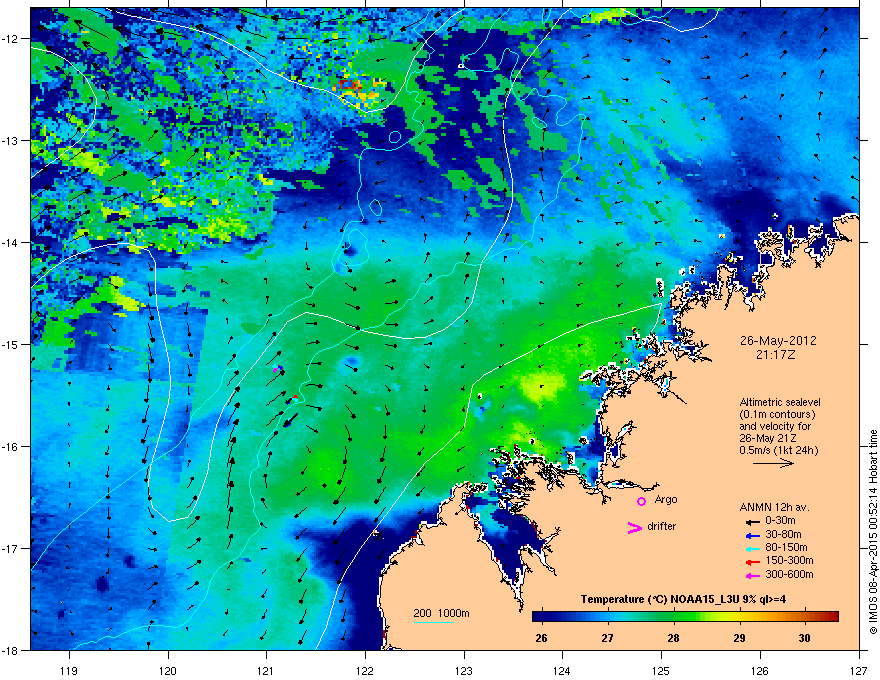
Task: Click the 'Argo' legend label
Action: coord(666,499)
